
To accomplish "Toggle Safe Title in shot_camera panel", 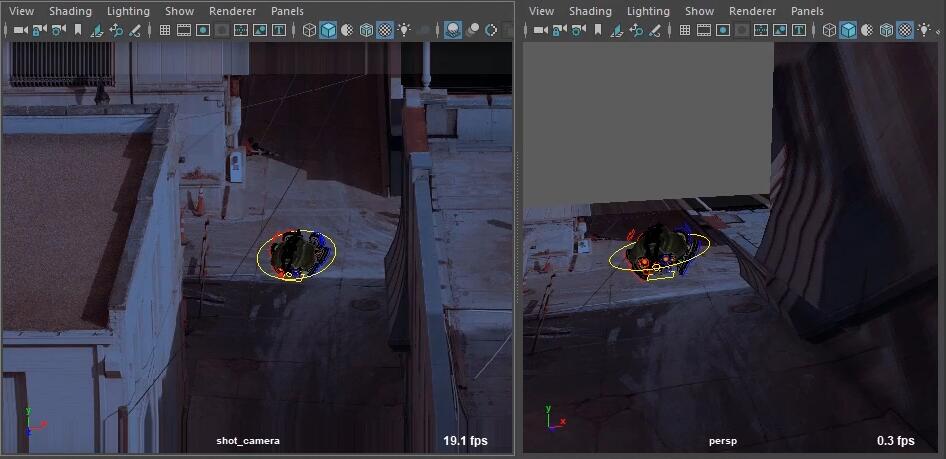I will 279,30.
